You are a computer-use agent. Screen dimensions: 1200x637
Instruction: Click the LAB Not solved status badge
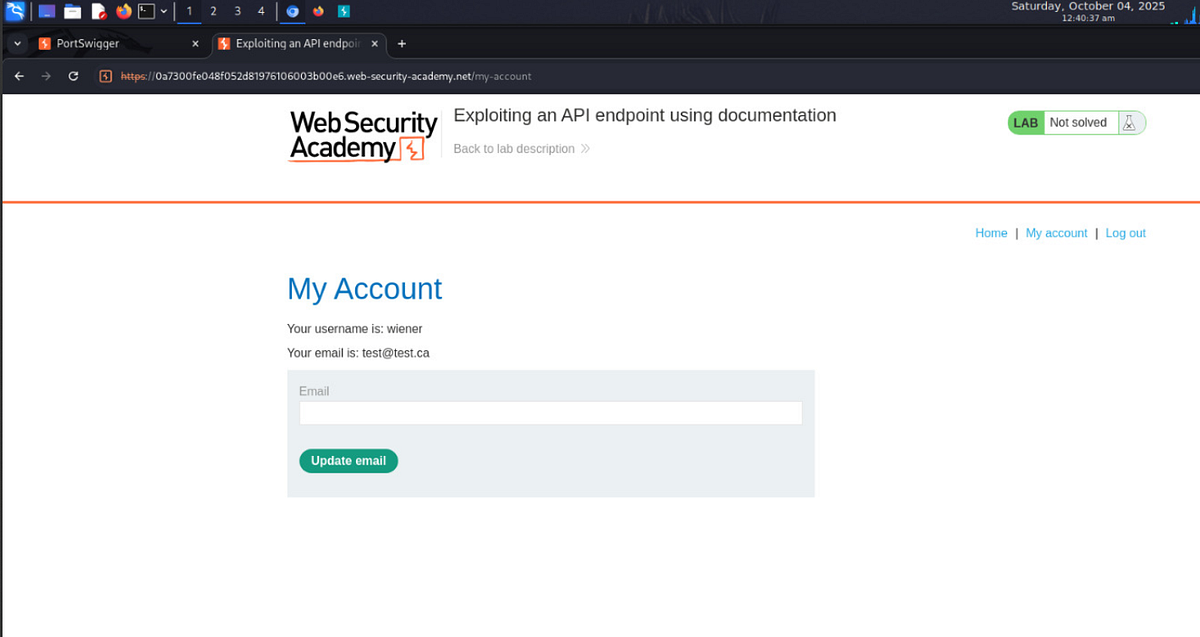pyautogui.click(x=1077, y=122)
